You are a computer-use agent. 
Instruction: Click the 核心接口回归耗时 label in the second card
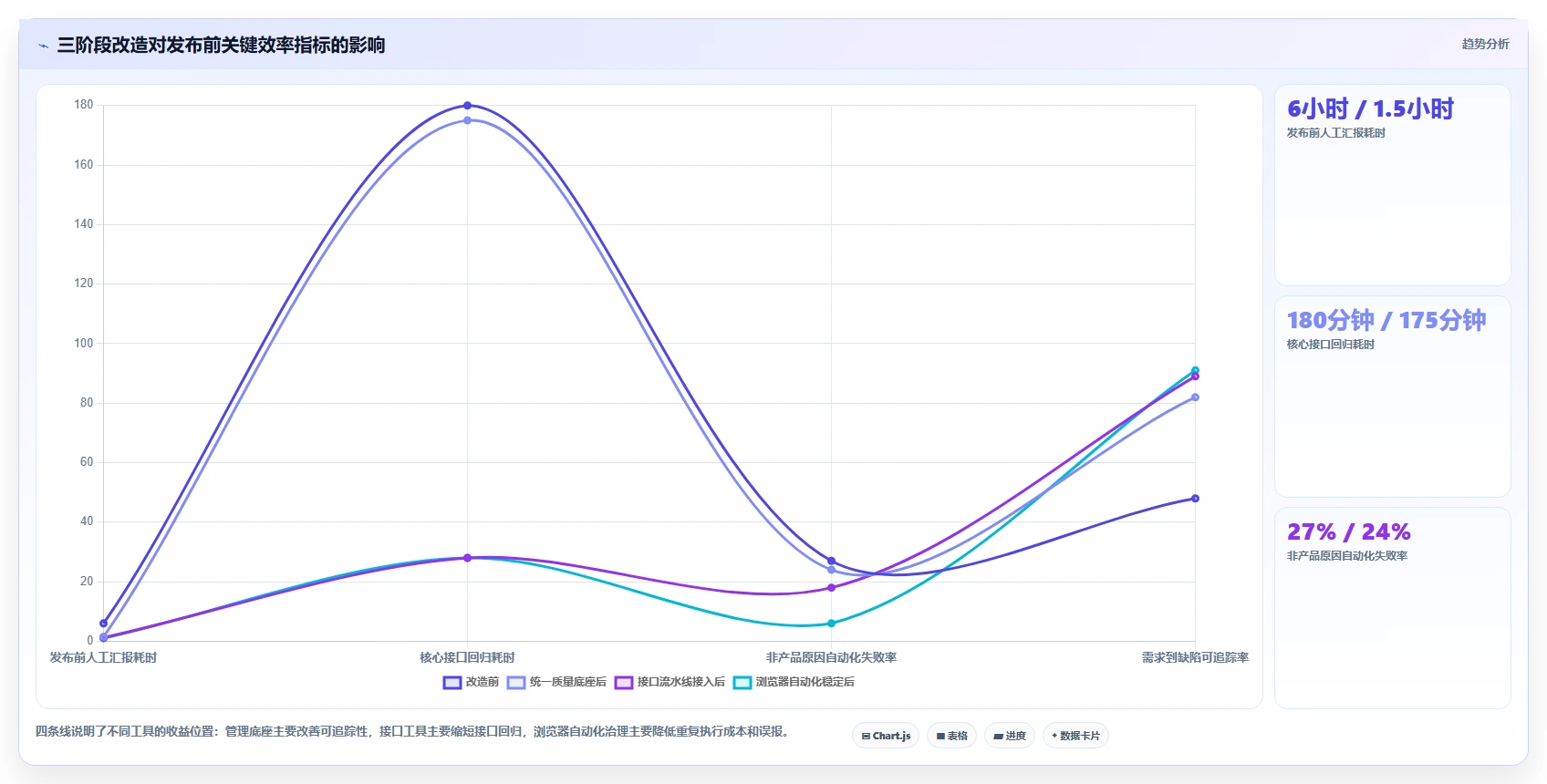pos(1330,345)
